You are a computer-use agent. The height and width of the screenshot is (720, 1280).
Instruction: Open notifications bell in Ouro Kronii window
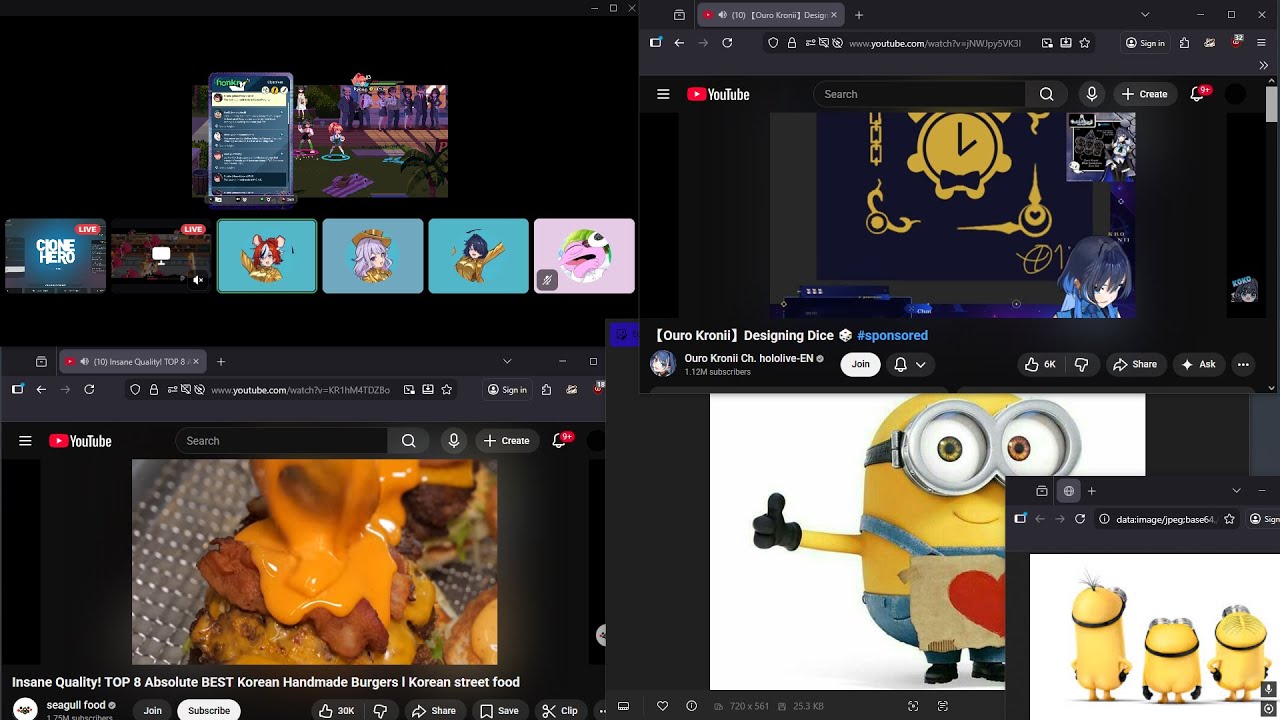pyautogui.click(x=1198, y=94)
